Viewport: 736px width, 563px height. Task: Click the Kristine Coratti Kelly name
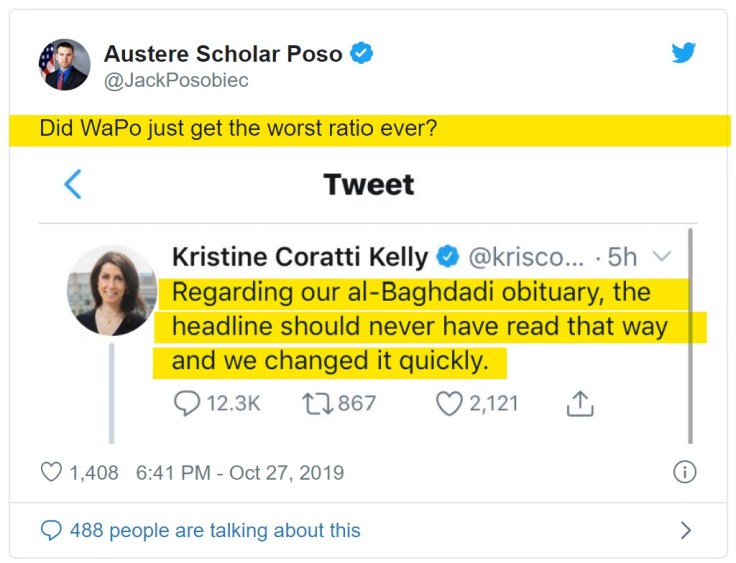[x=299, y=257]
